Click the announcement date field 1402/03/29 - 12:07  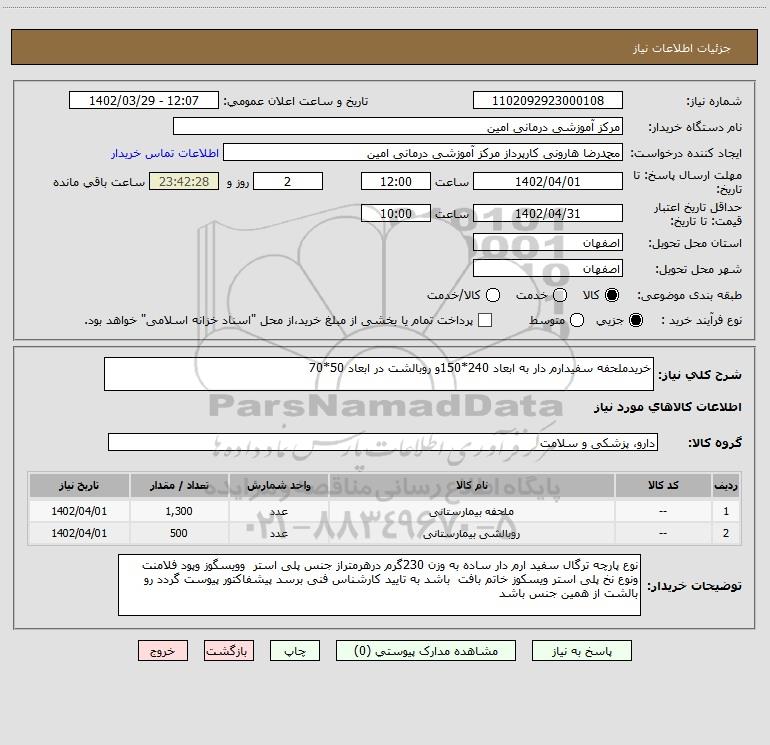pos(144,101)
